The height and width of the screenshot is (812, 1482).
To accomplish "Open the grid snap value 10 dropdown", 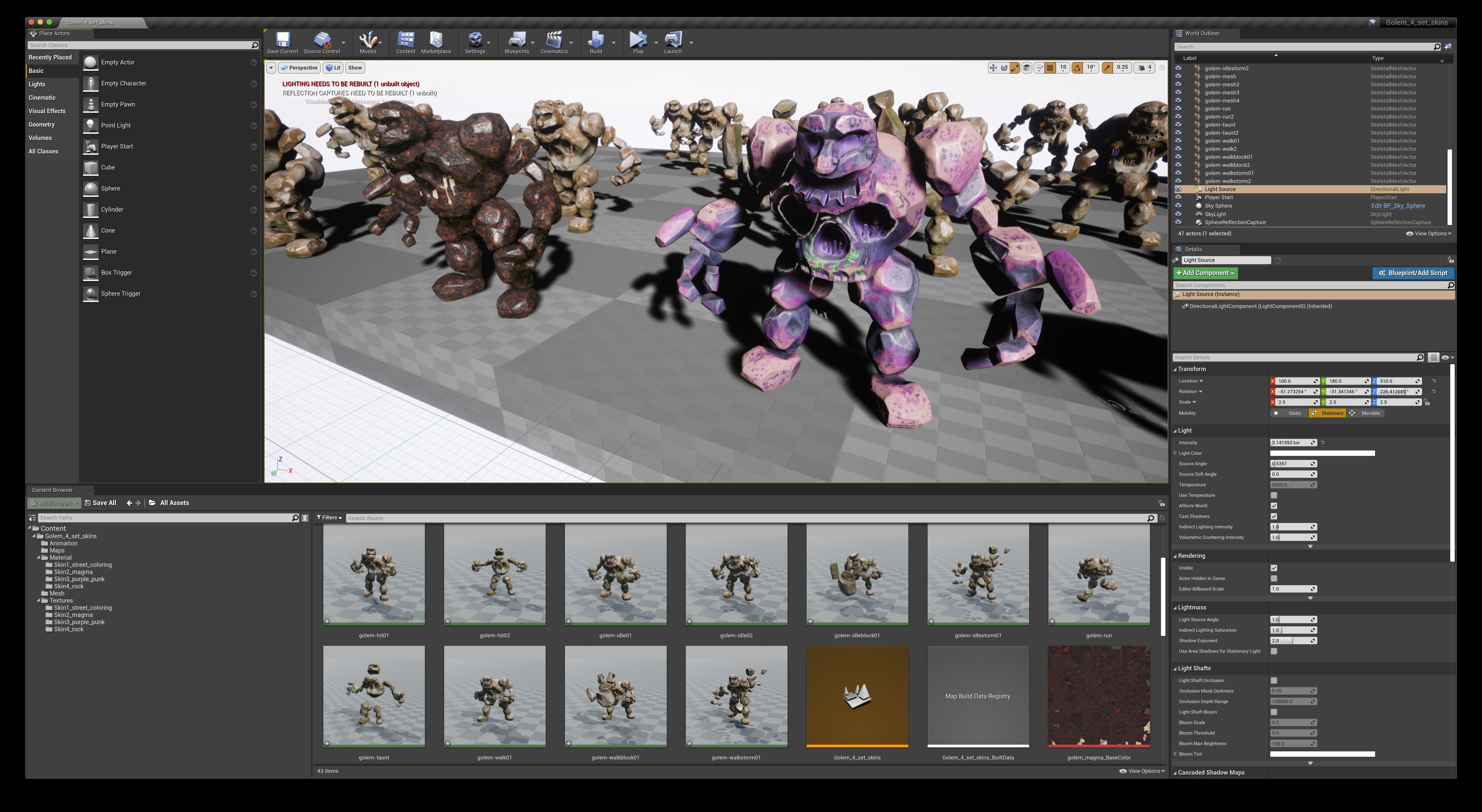I will [1063, 68].
